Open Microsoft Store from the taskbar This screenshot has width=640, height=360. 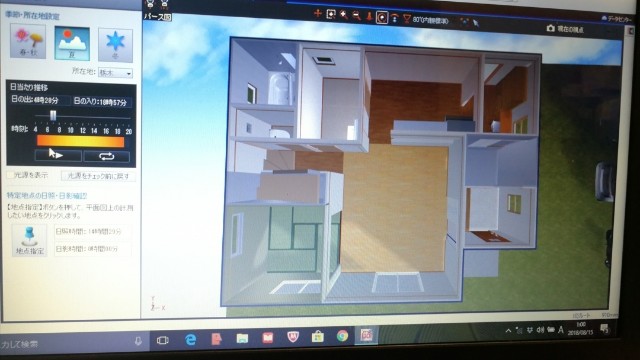318,336
